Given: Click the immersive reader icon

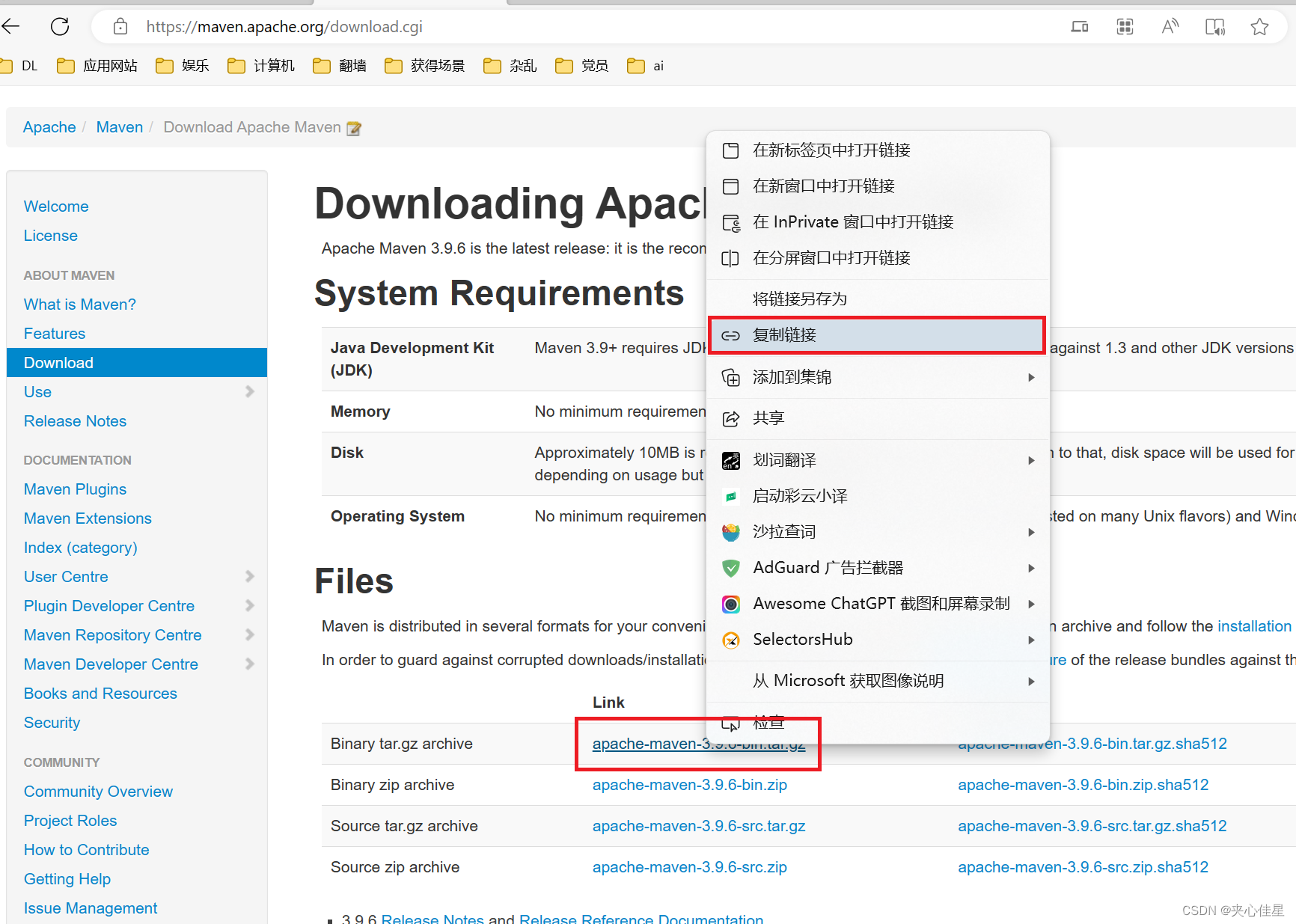Looking at the screenshot, I should click(x=1215, y=27).
